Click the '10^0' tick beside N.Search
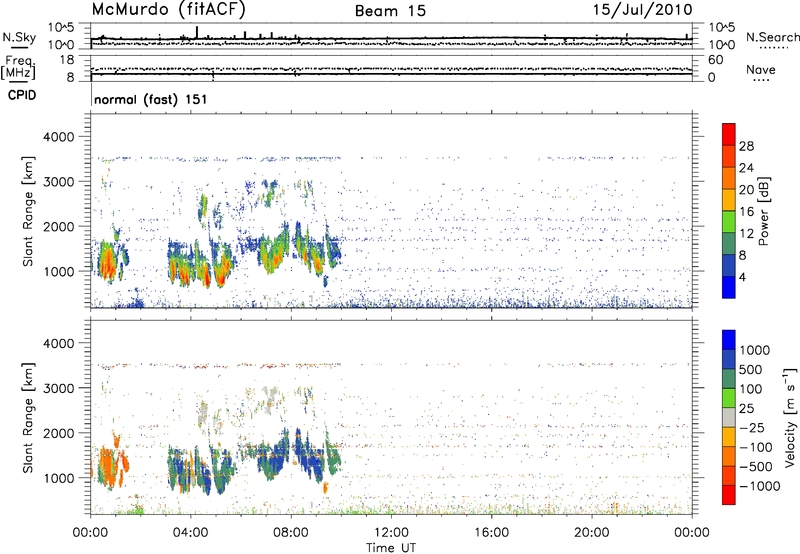This screenshot has width=800, height=554. coord(722,45)
